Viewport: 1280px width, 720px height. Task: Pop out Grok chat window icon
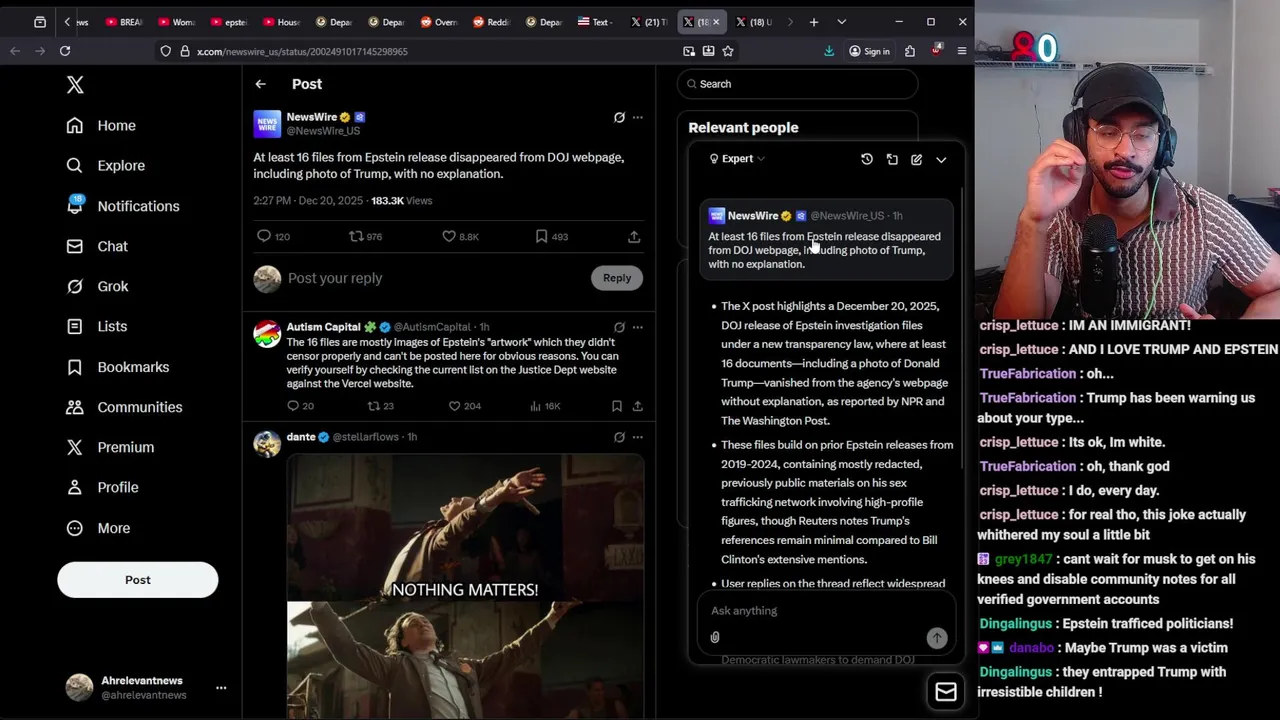(892, 159)
